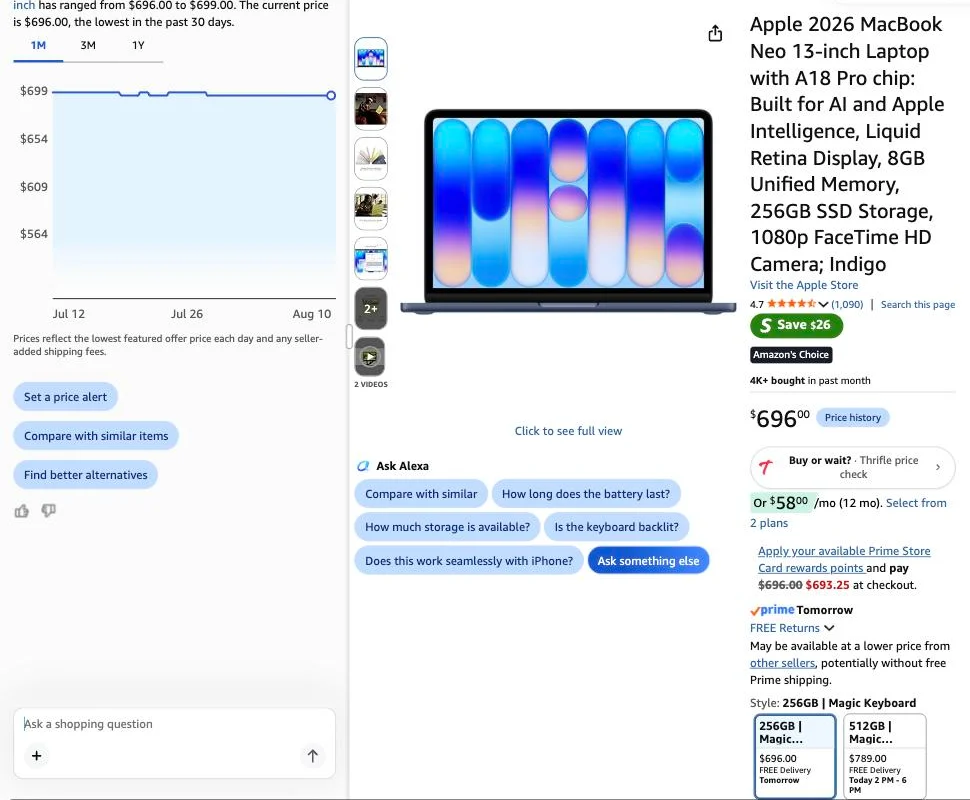Click the Ask Alexa logo icon
Image resolution: width=970 pixels, height=800 pixels.
[363, 466]
